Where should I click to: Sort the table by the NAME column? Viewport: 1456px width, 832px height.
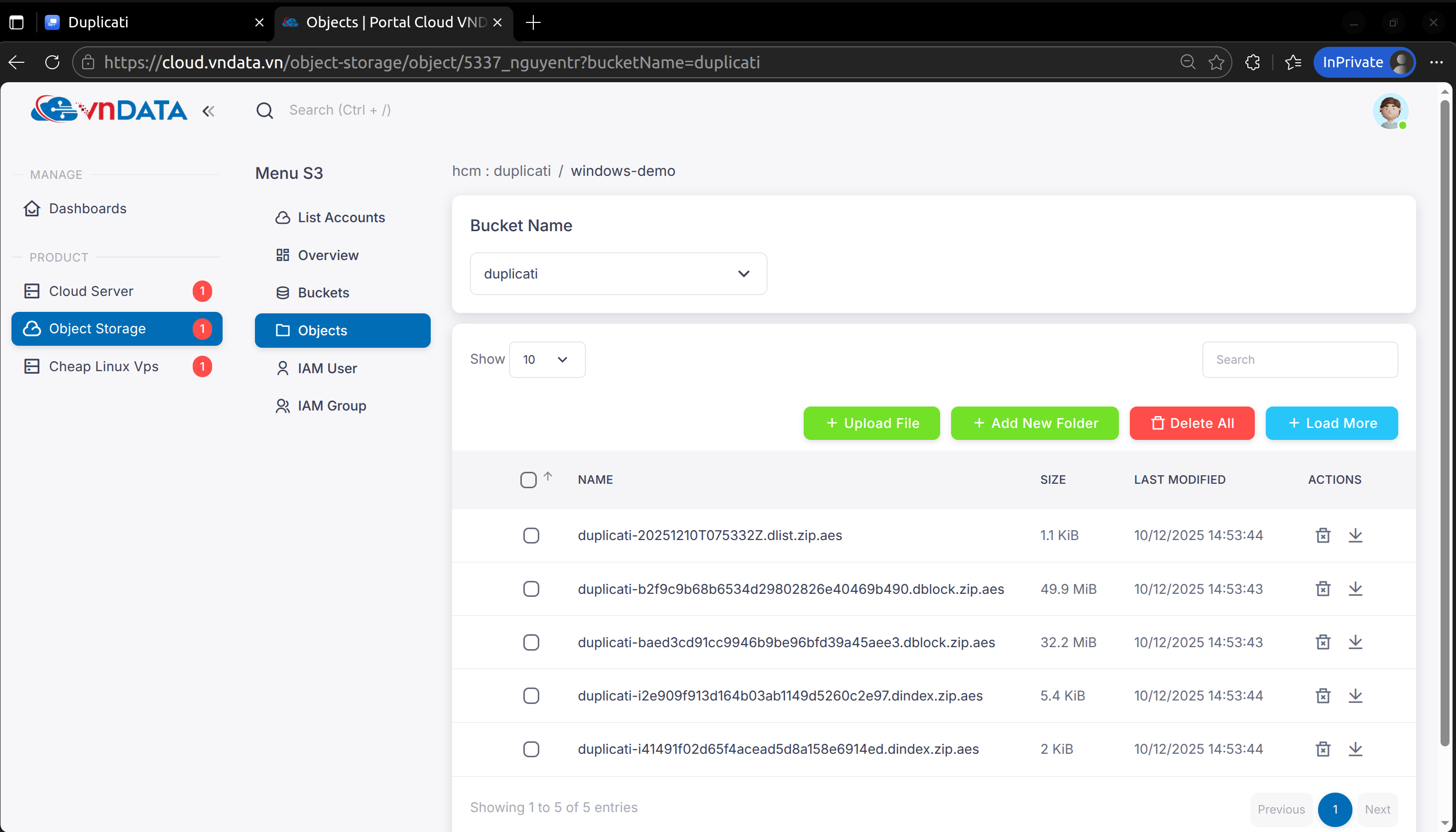coord(595,480)
